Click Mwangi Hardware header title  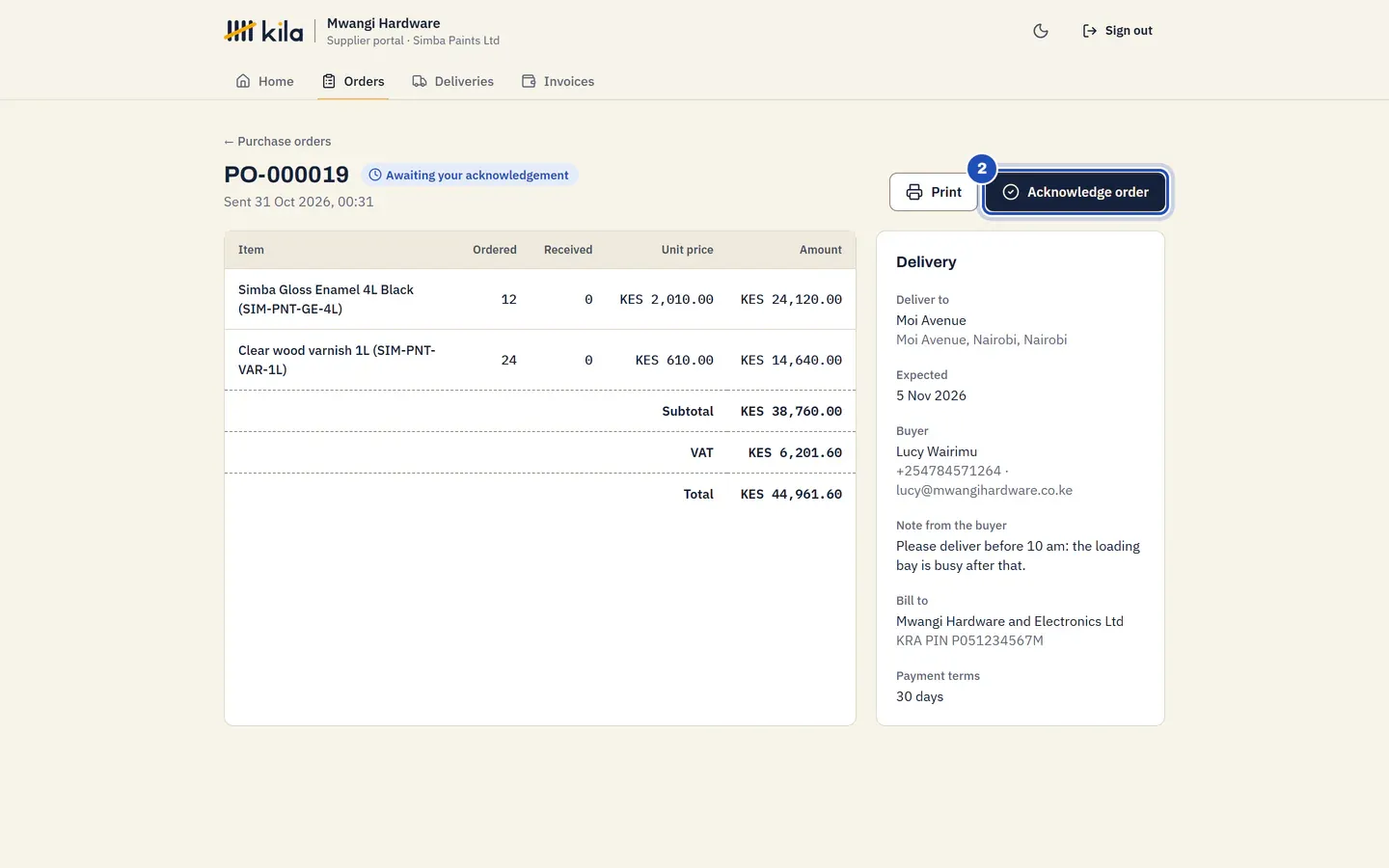coord(383,23)
